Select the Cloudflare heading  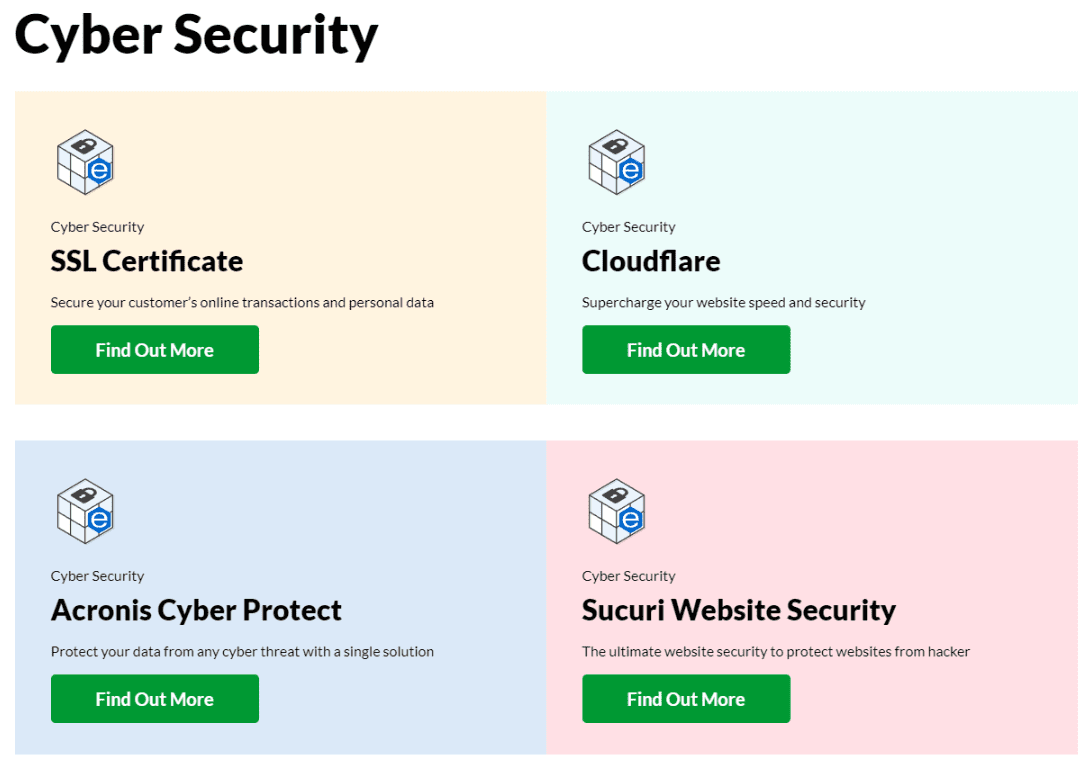click(x=651, y=262)
